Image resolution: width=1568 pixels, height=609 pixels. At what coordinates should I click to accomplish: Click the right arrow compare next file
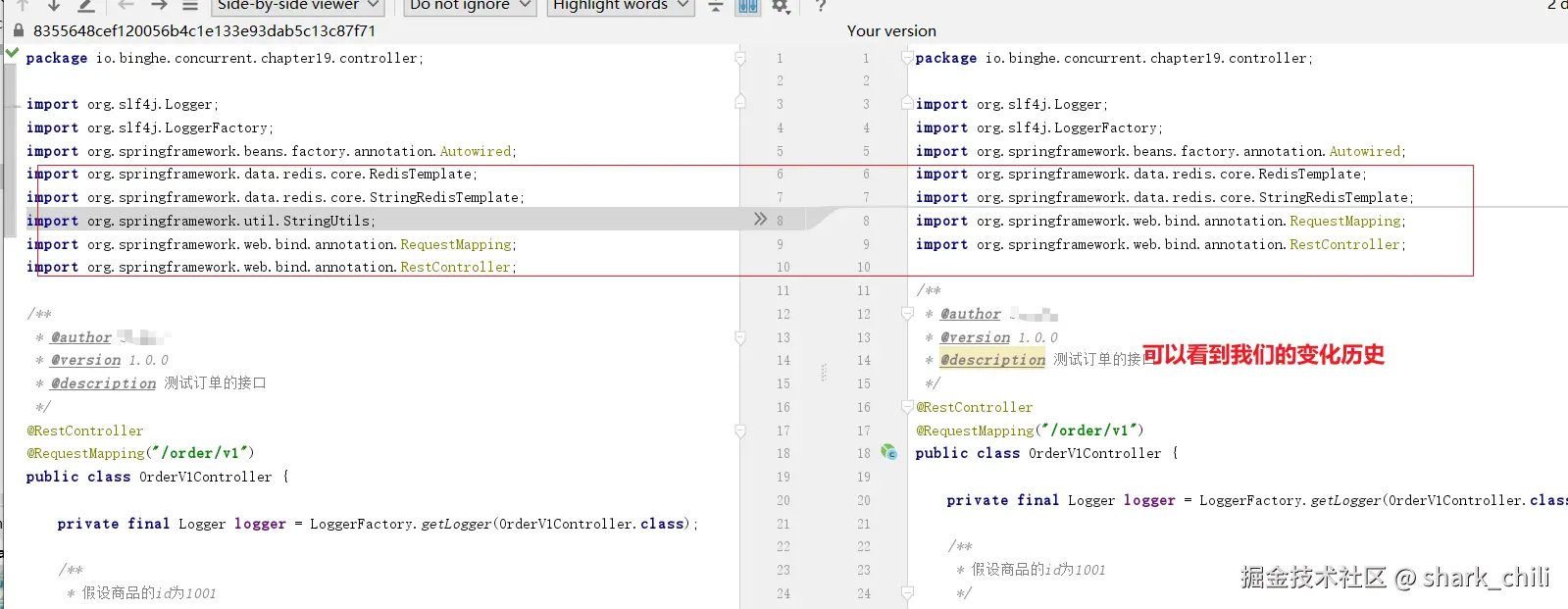(159, 5)
